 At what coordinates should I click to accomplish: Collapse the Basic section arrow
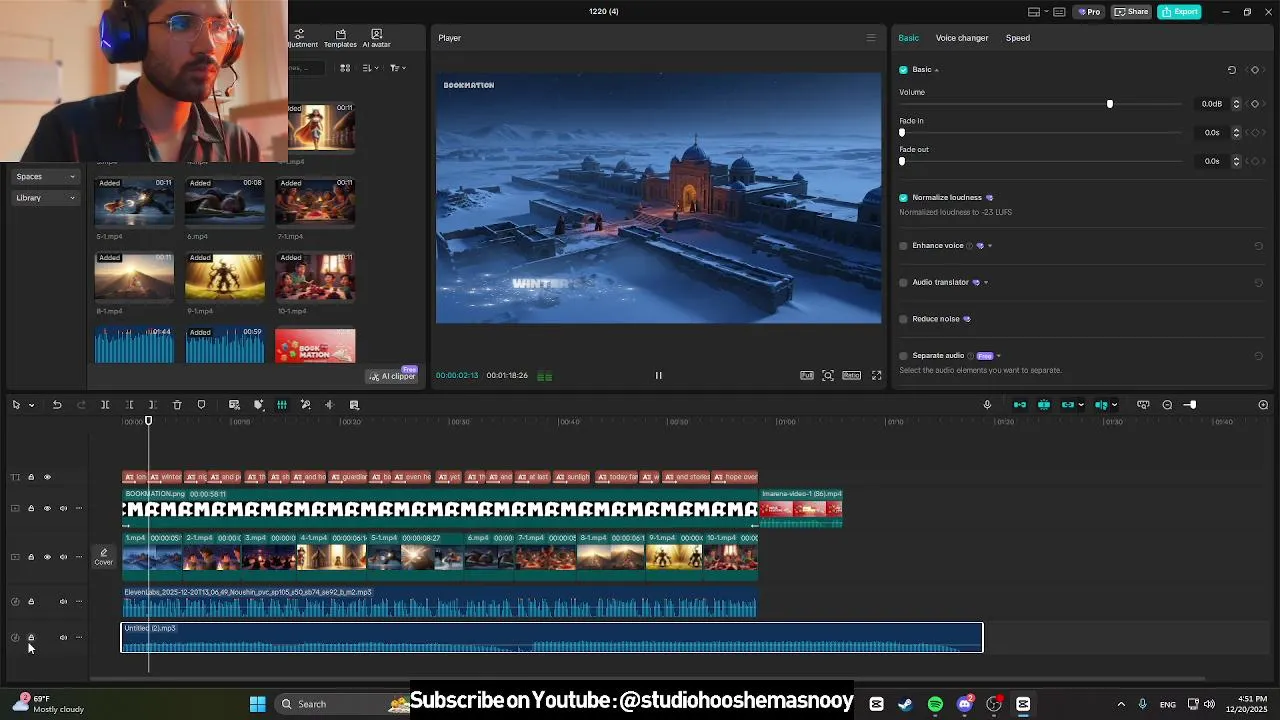click(937, 70)
